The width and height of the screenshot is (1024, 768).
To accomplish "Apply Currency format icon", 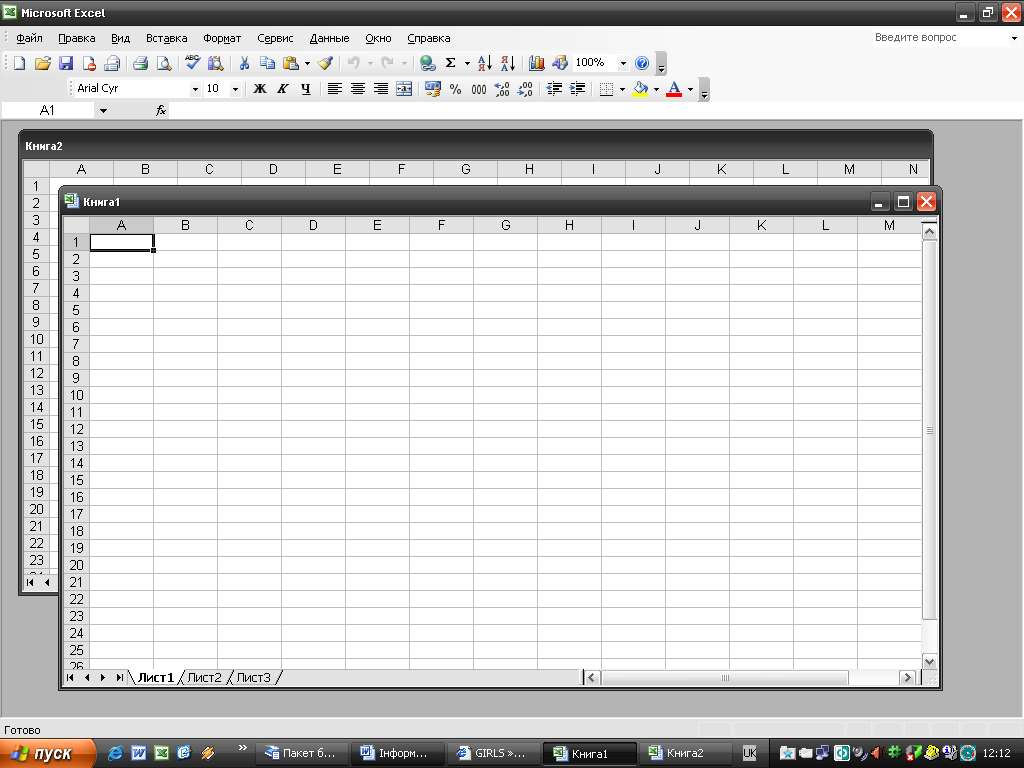I will (x=432, y=89).
